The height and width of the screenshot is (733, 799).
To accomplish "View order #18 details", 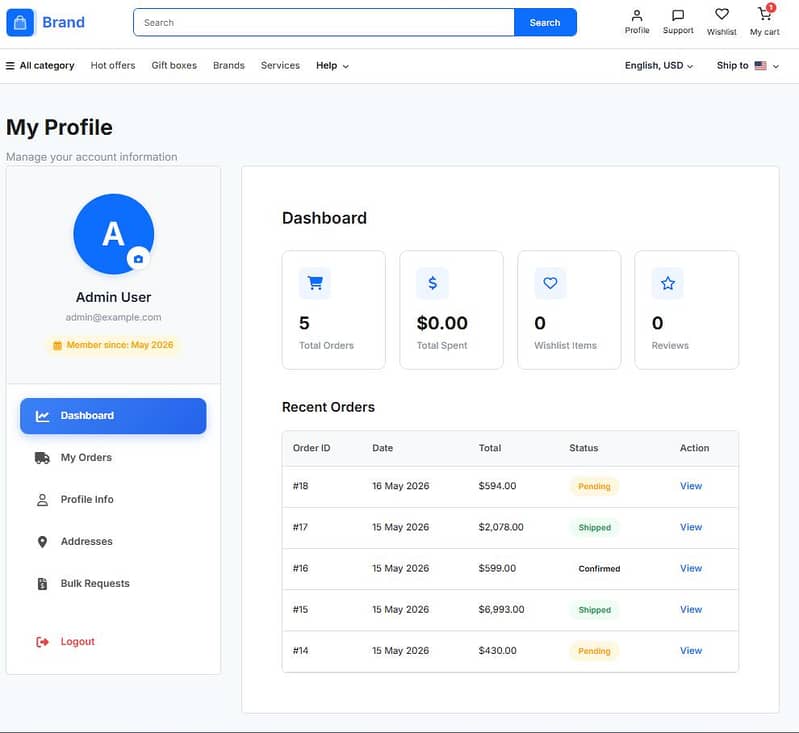I will [691, 486].
